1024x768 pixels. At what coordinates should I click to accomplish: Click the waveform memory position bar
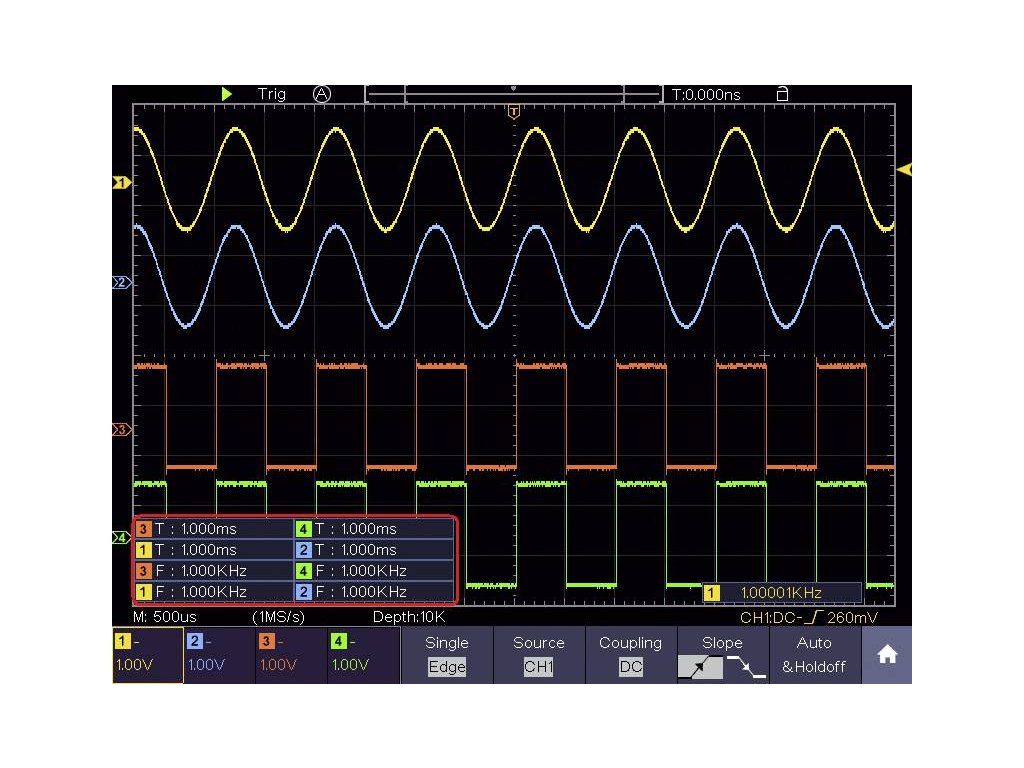click(514, 94)
